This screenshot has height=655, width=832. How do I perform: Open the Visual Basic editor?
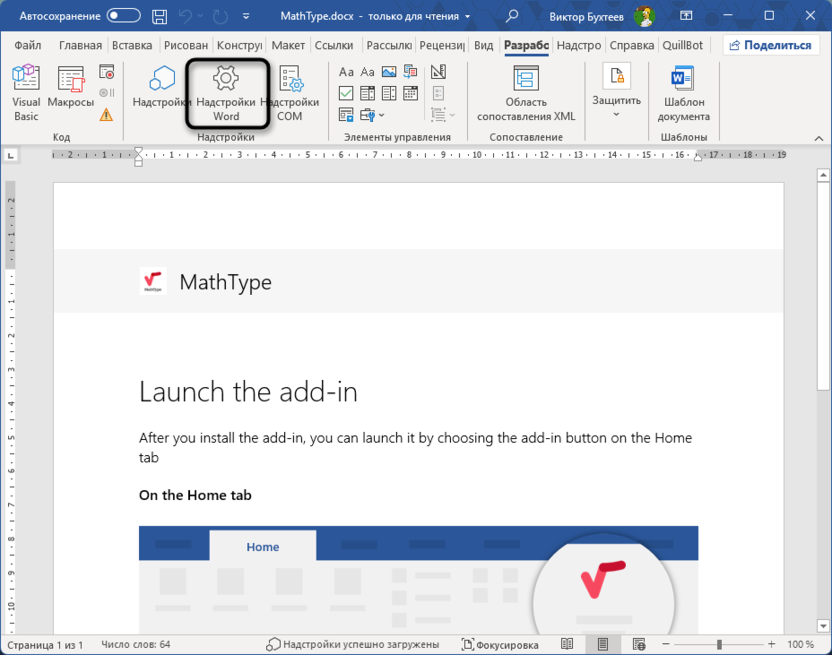(26, 92)
